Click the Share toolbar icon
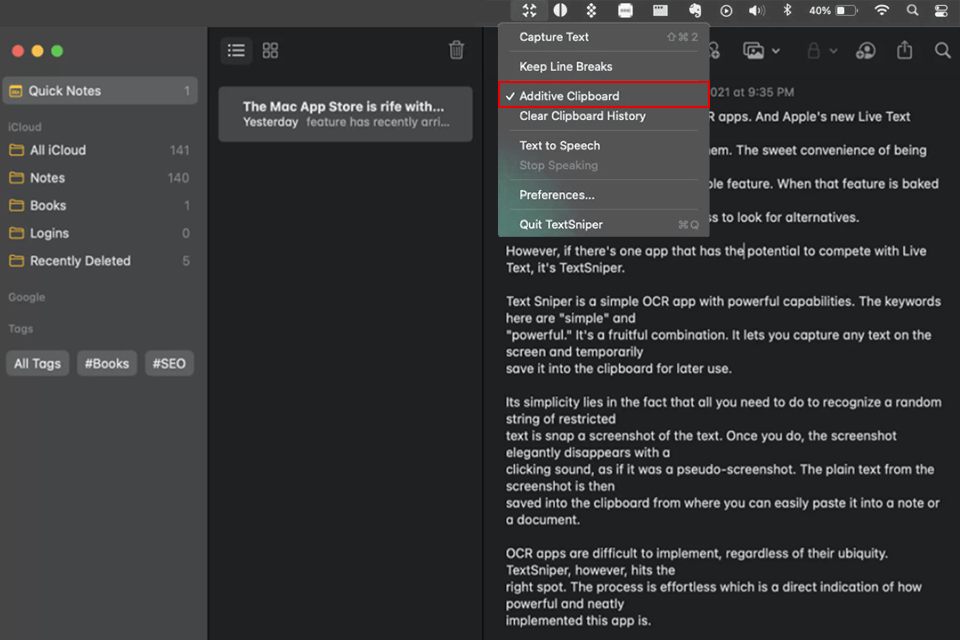This screenshot has width=960, height=640. [904, 50]
